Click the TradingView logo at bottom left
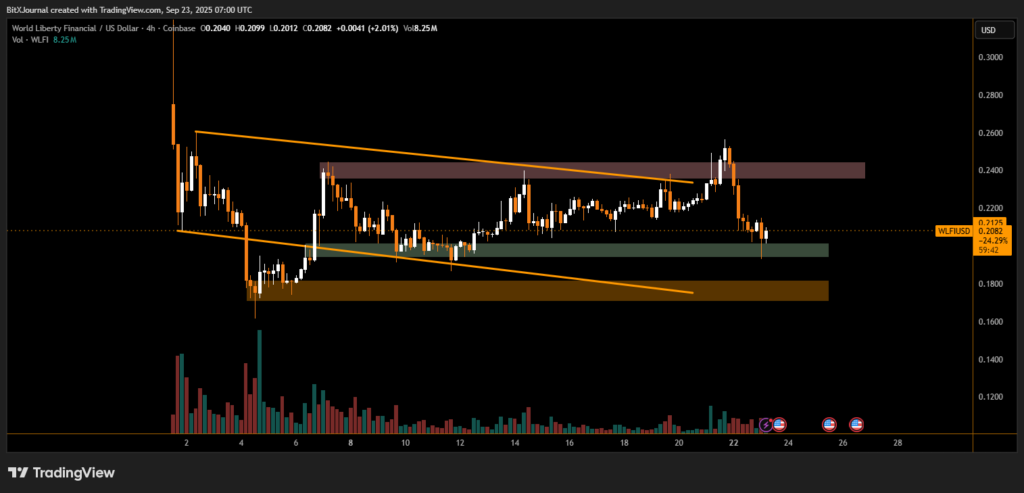Viewport: 1024px width, 493px height. 61,473
